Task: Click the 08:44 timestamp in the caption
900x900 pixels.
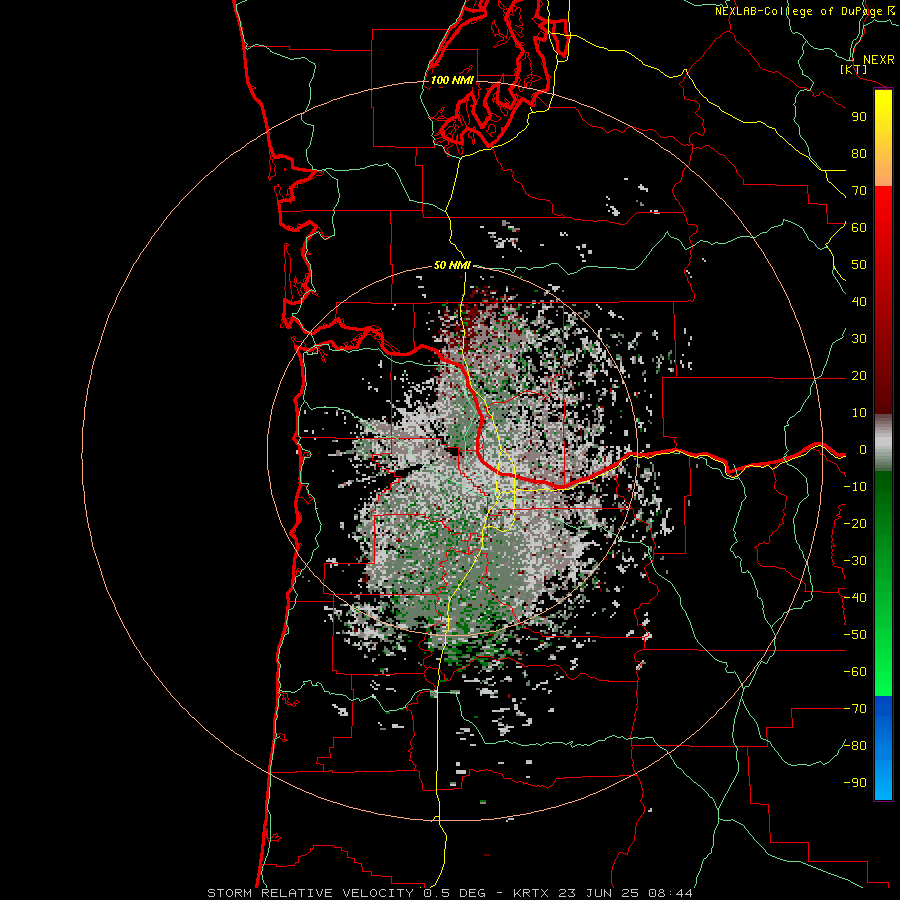Action: tap(669, 893)
